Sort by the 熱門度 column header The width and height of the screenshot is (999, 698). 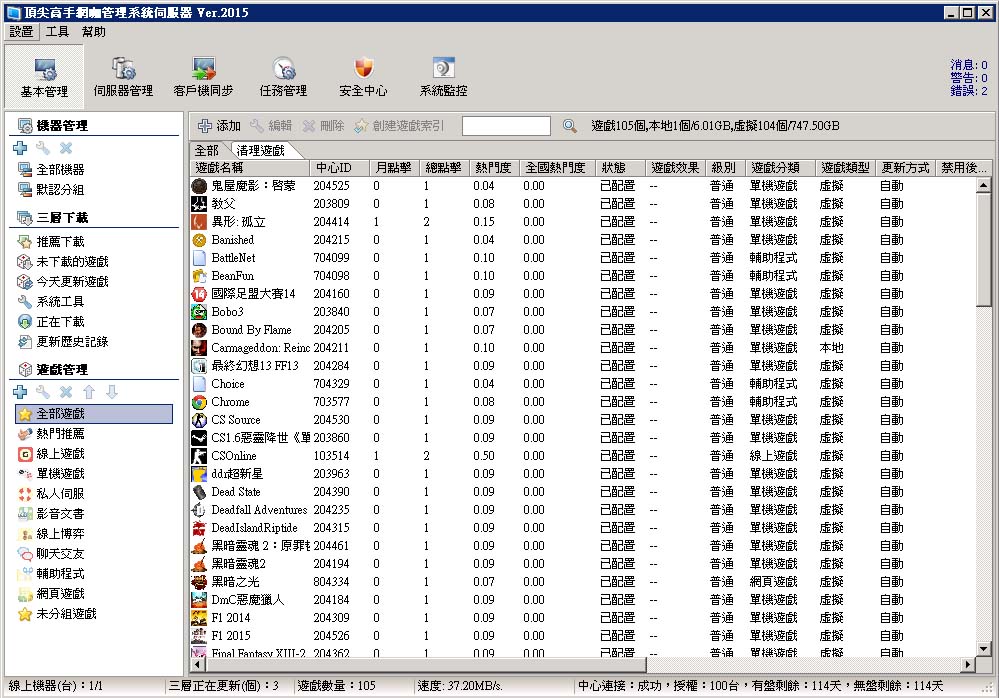[494, 168]
